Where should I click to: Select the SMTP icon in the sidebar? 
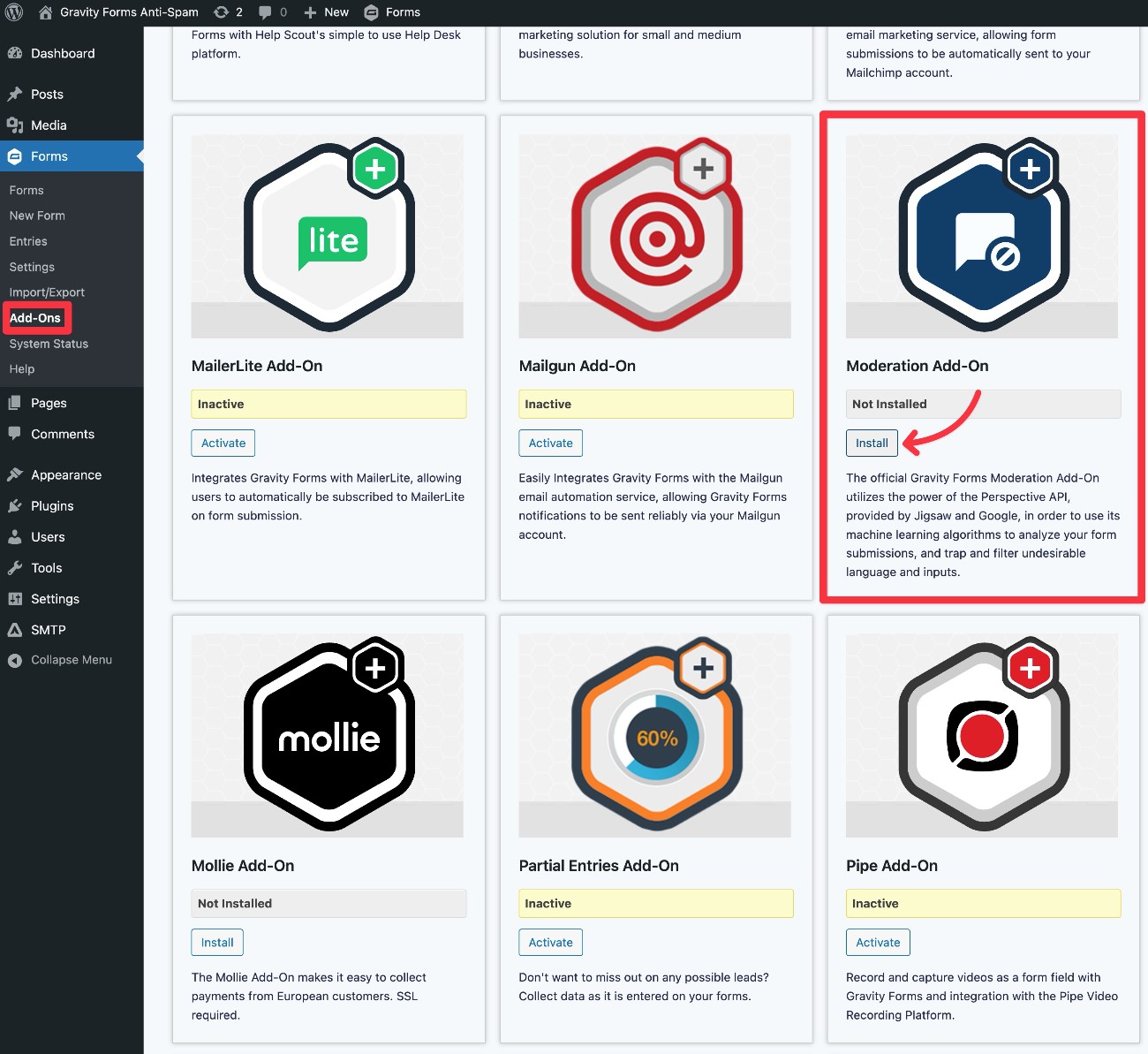pyautogui.click(x=15, y=629)
